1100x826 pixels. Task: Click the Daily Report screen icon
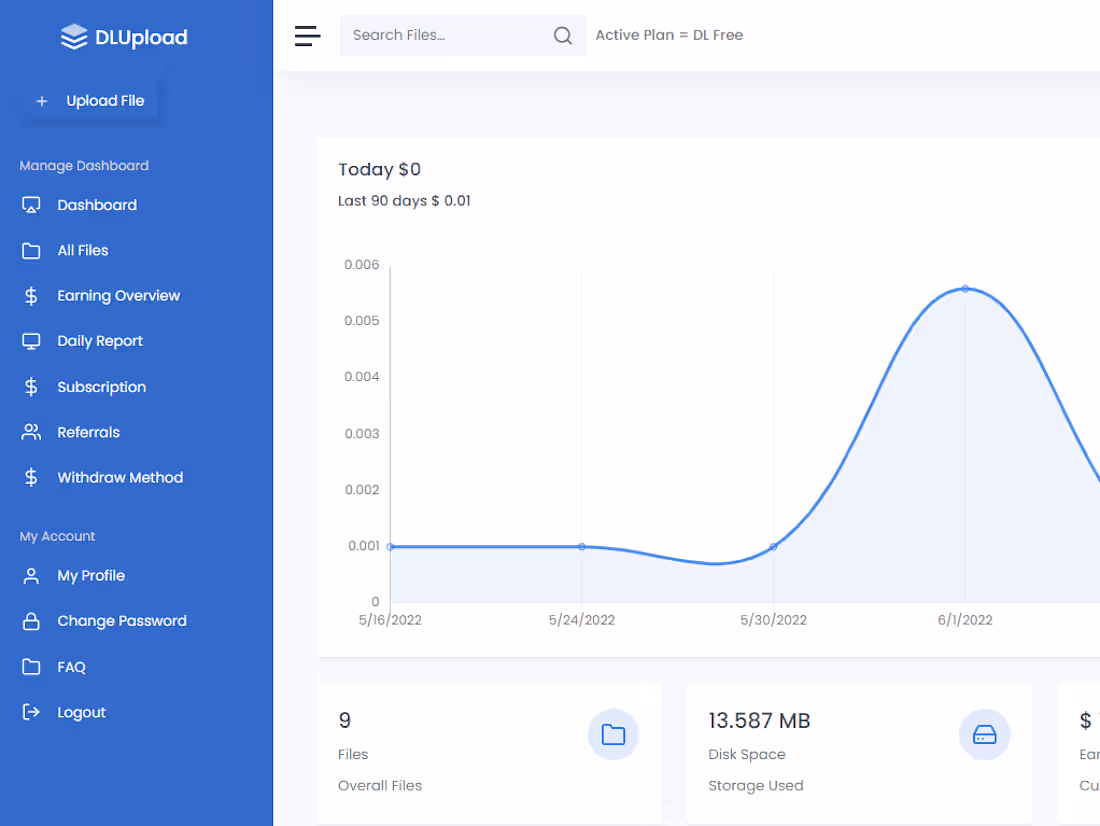pyautogui.click(x=31, y=341)
